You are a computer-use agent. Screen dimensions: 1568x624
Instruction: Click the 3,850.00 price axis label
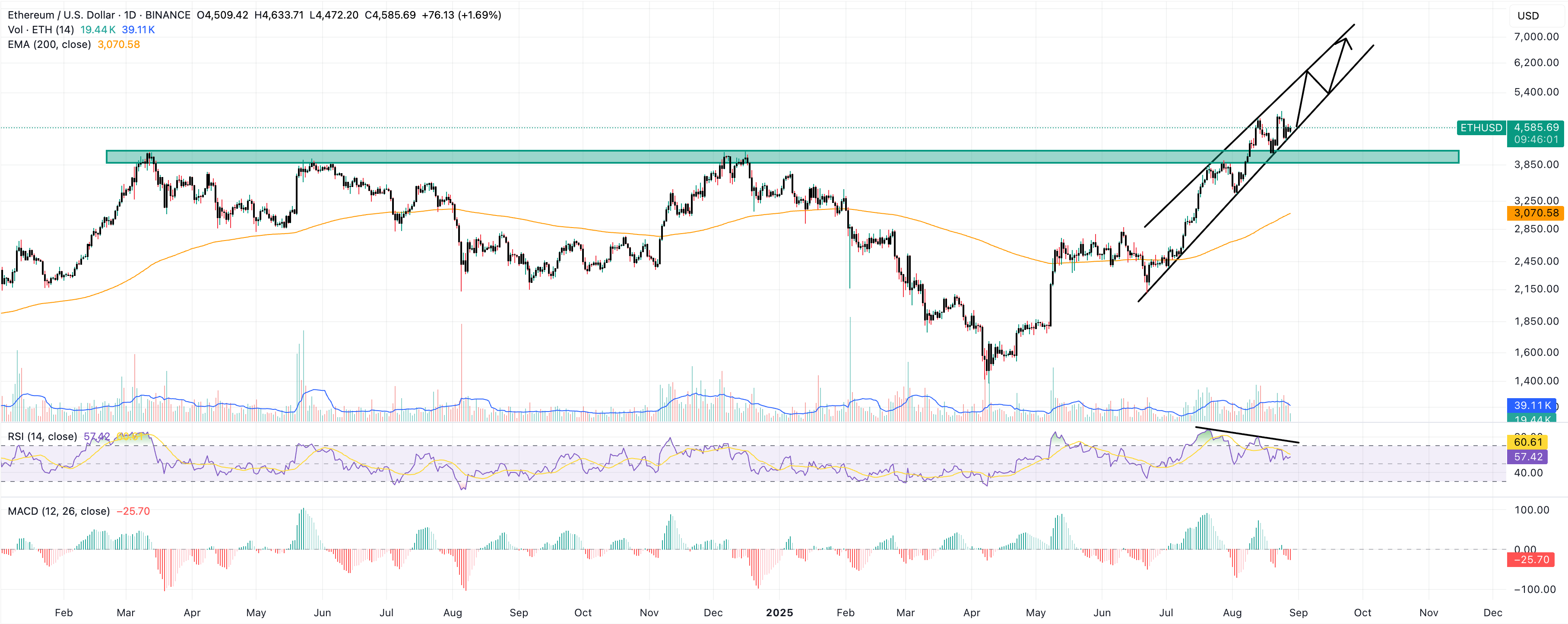[x=1536, y=165]
